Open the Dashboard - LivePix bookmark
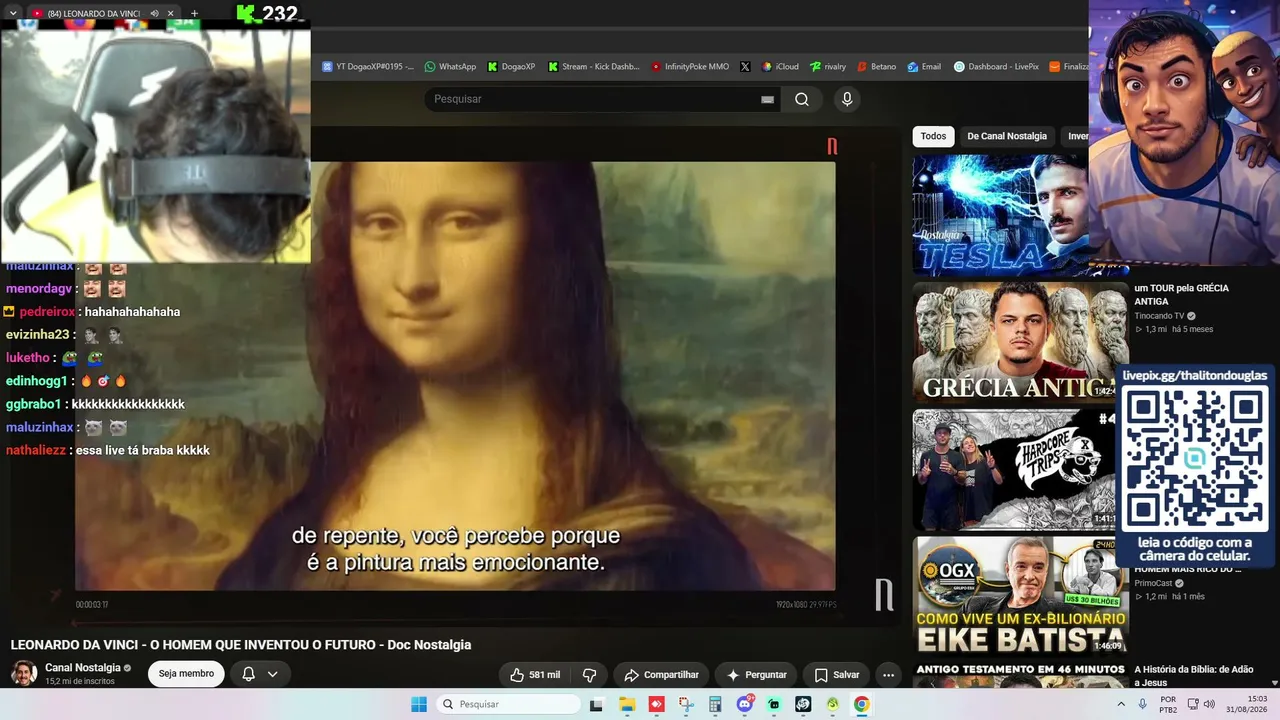This screenshot has height=720, width=1280. pos(996,67)
